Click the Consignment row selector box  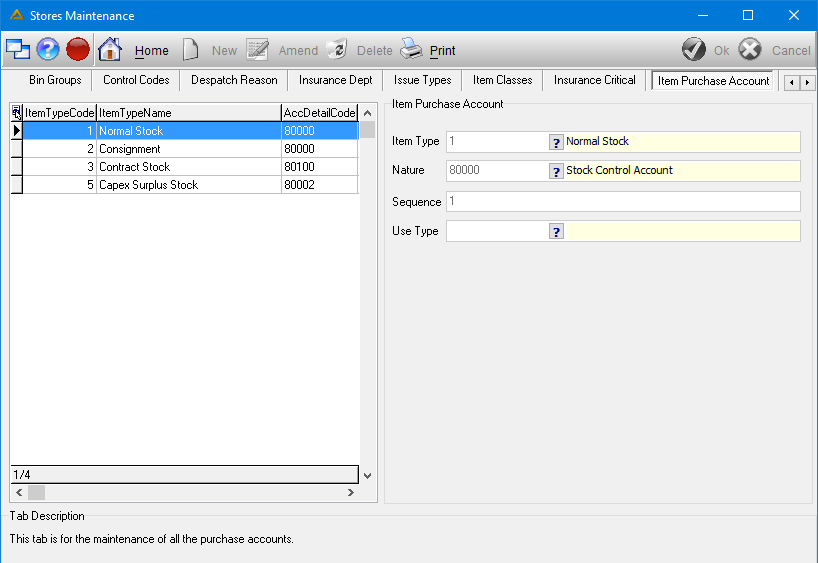tap(17, 149)
